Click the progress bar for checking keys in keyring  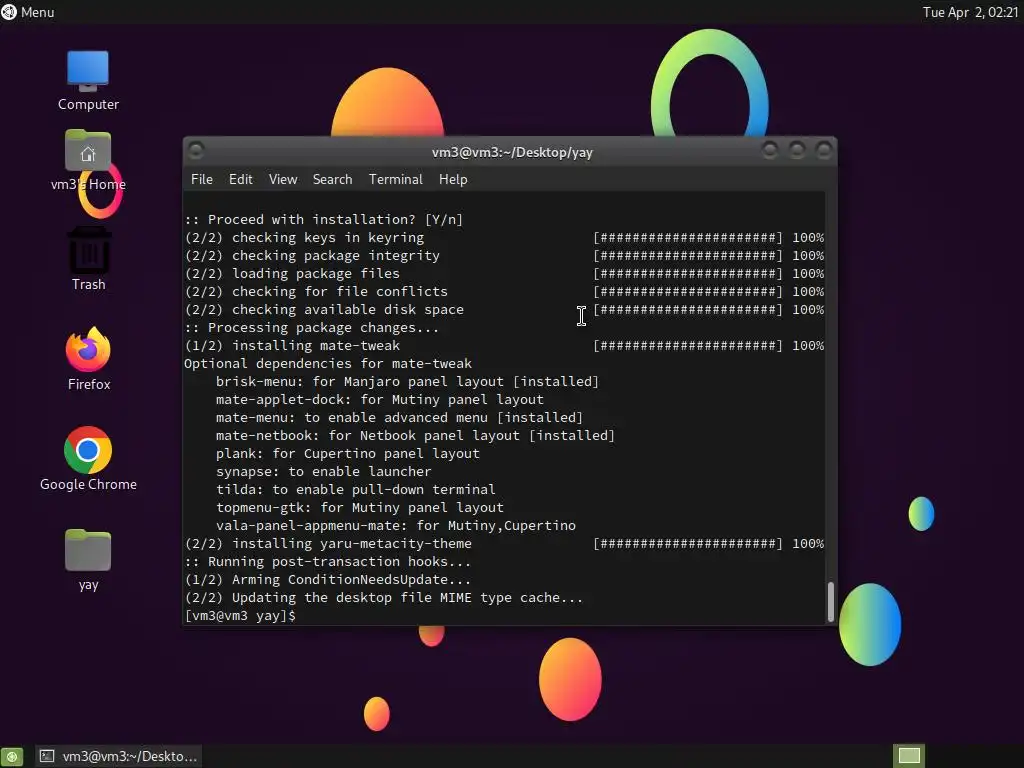(688, 238)
